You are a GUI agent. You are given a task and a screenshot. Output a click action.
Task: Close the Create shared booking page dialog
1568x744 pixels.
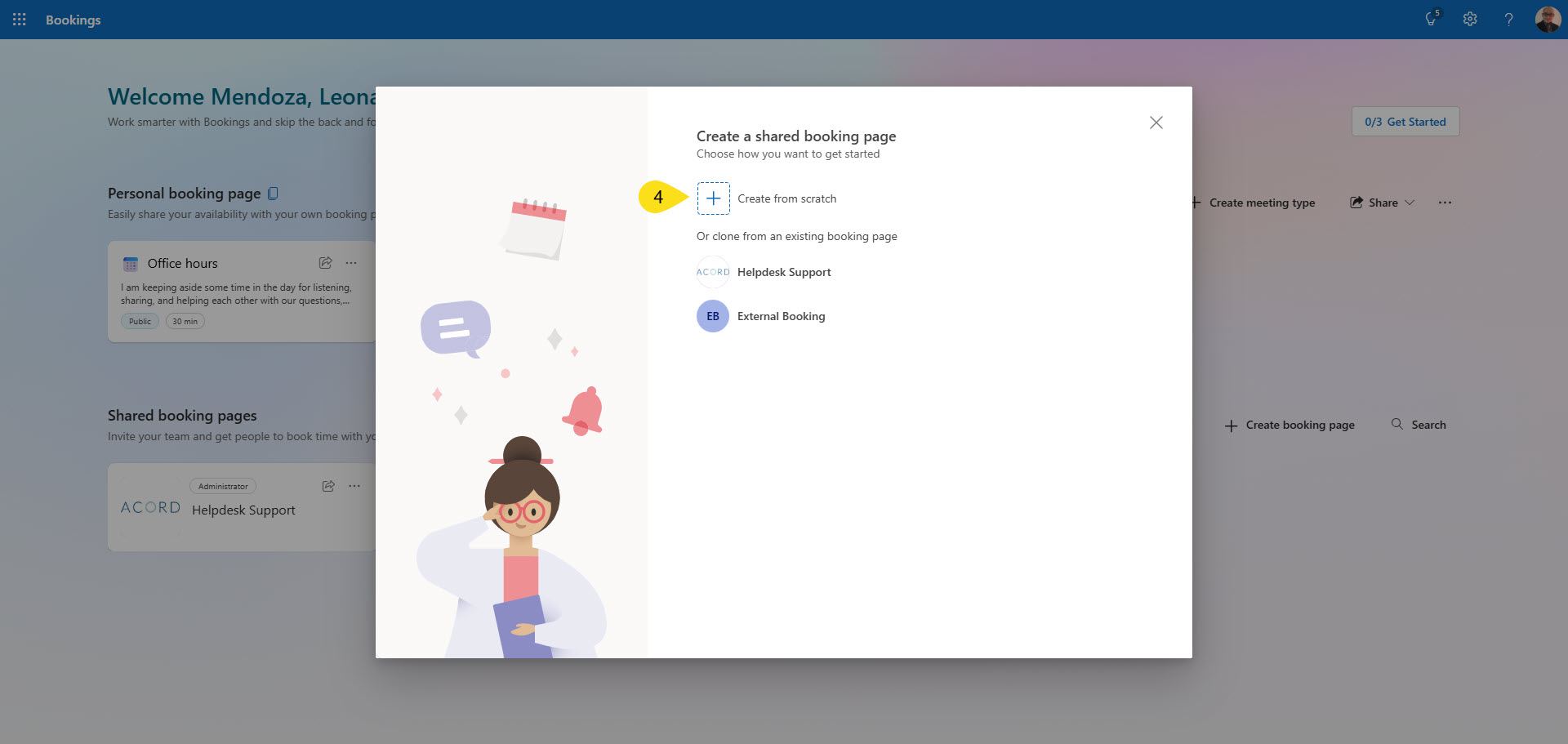(x=1156, y=123)
